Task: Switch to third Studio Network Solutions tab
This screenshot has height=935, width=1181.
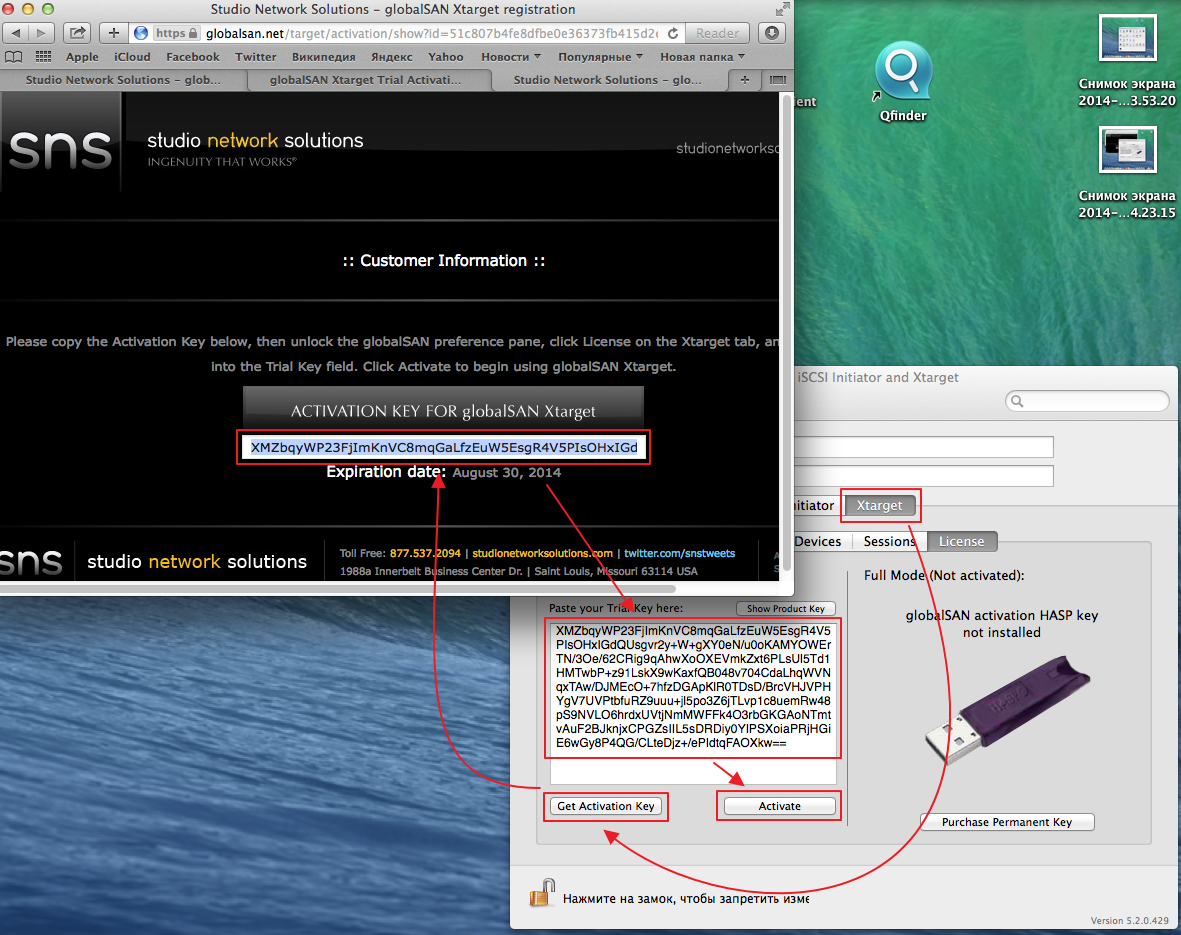Action: coord(607,80)
